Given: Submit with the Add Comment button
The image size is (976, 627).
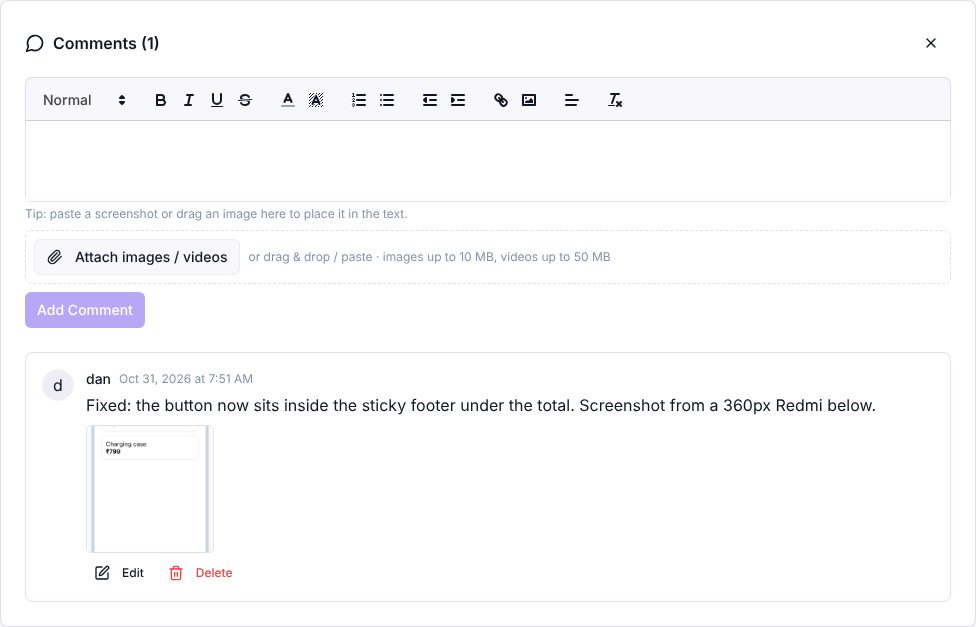Looking at the screenshot, I should (x=85, y=310).
